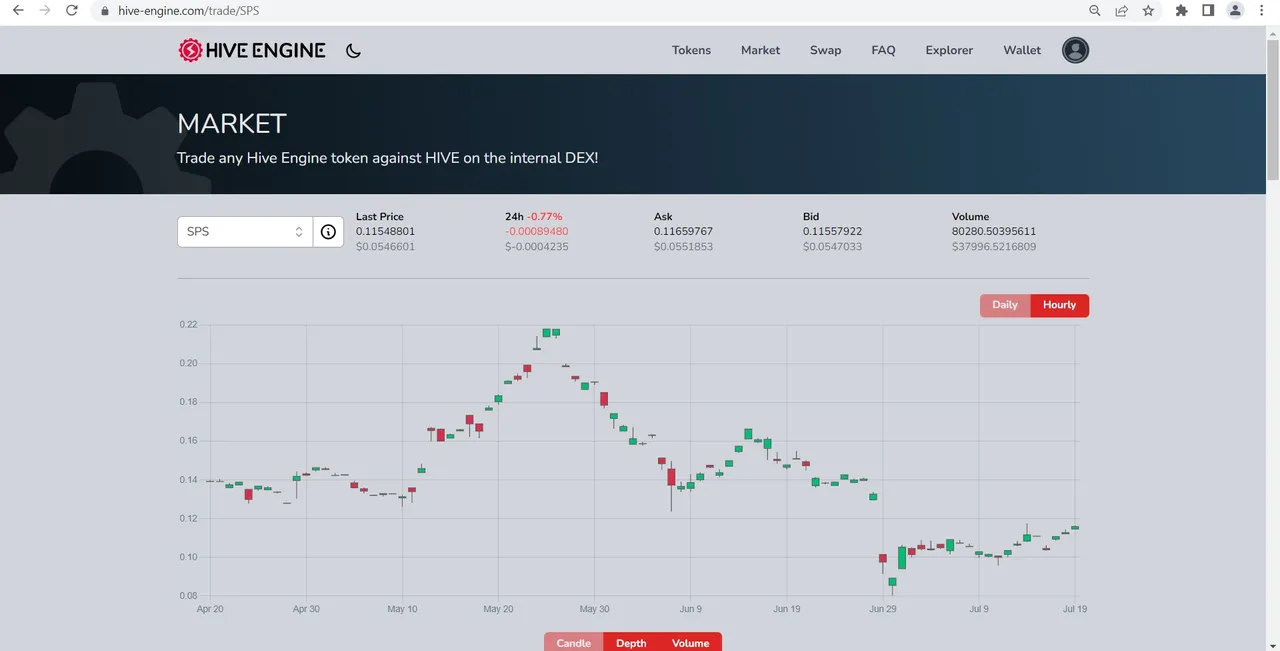Open the Explorer nav item
This screenshot has width=1280, height=651.
[949, 50]
